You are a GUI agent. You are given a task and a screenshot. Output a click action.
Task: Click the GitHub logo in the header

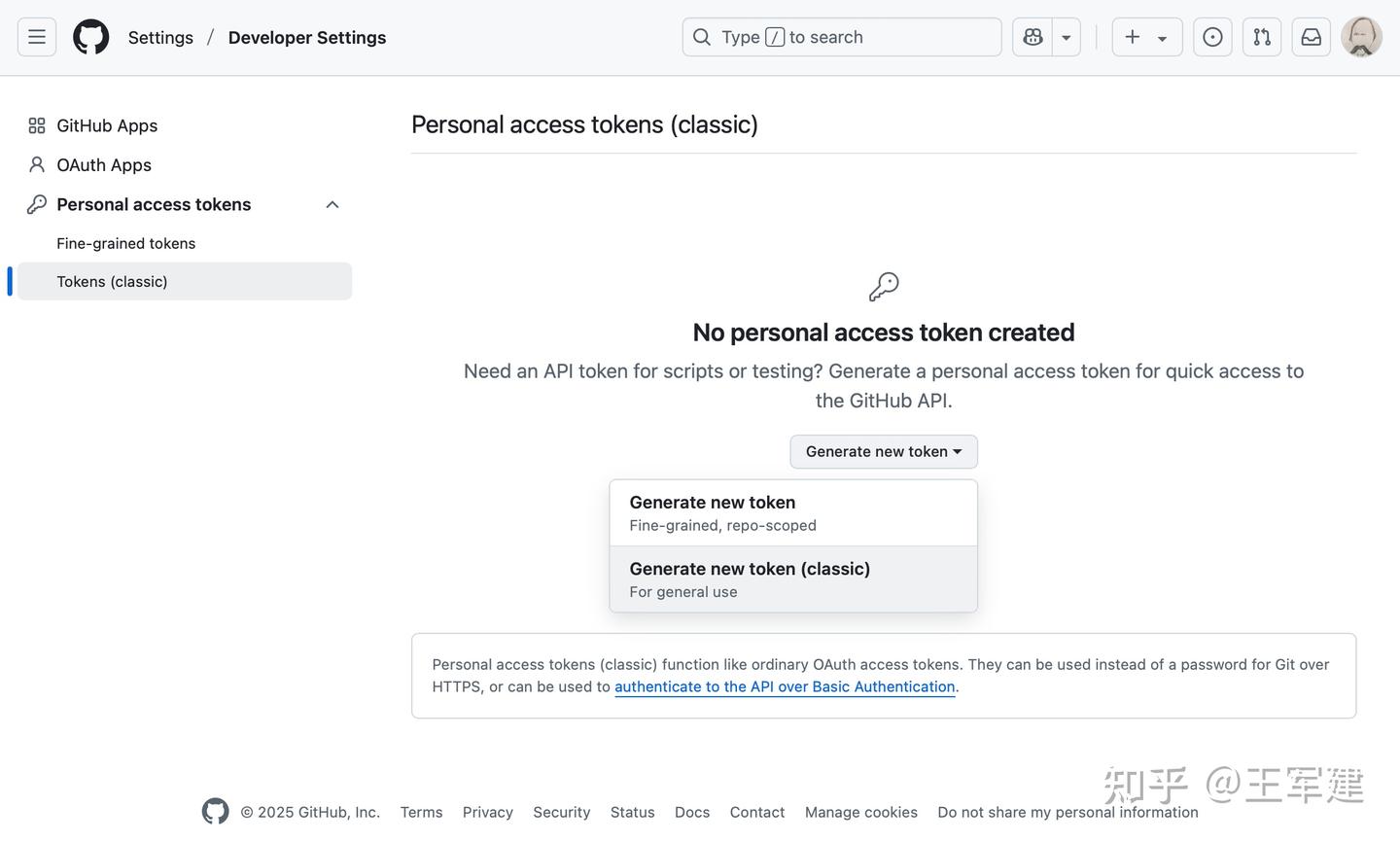(x=90, y=36)
